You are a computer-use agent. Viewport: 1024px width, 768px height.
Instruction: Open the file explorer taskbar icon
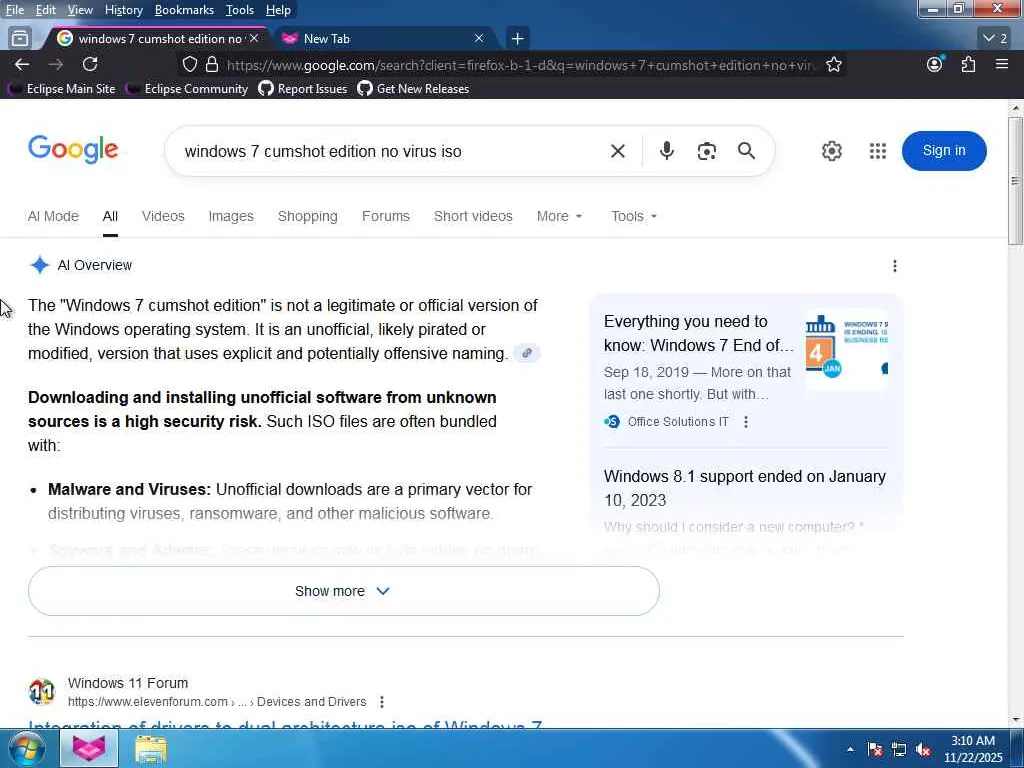tap(150, 748)
